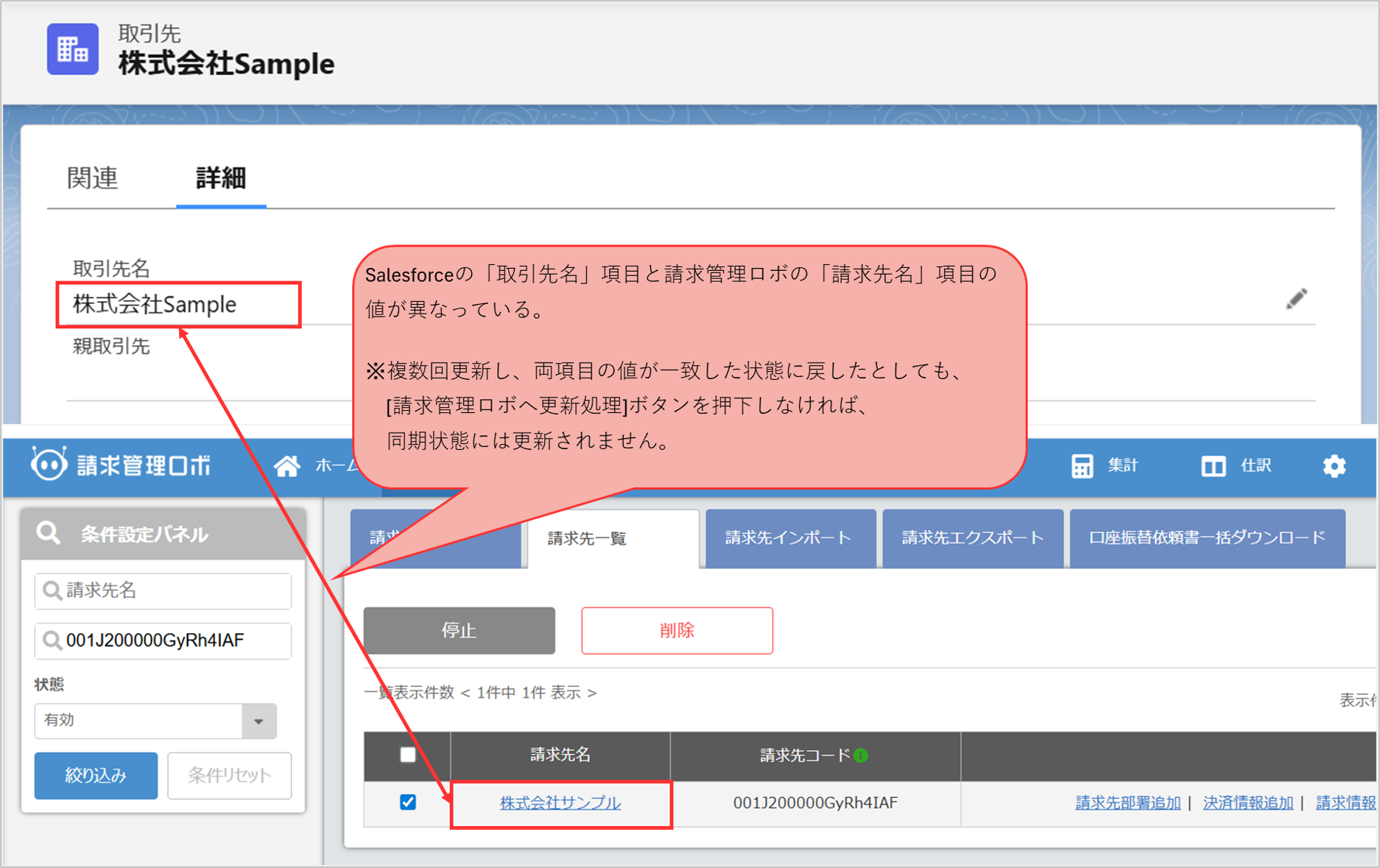1380x868 pixels.
Task: Click the 請求管理ロボ robot logo
Action: [x=49, y=465]
